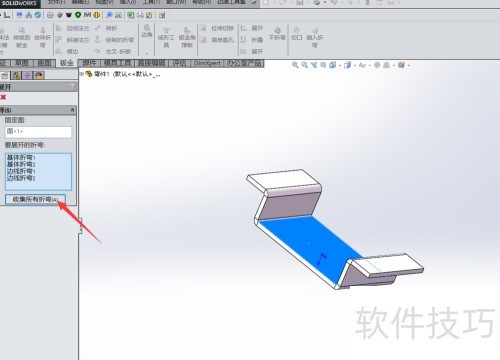500x360 pixels.
Task: Click the 插入折弯 insert bends icon
Action: point(315,37)
